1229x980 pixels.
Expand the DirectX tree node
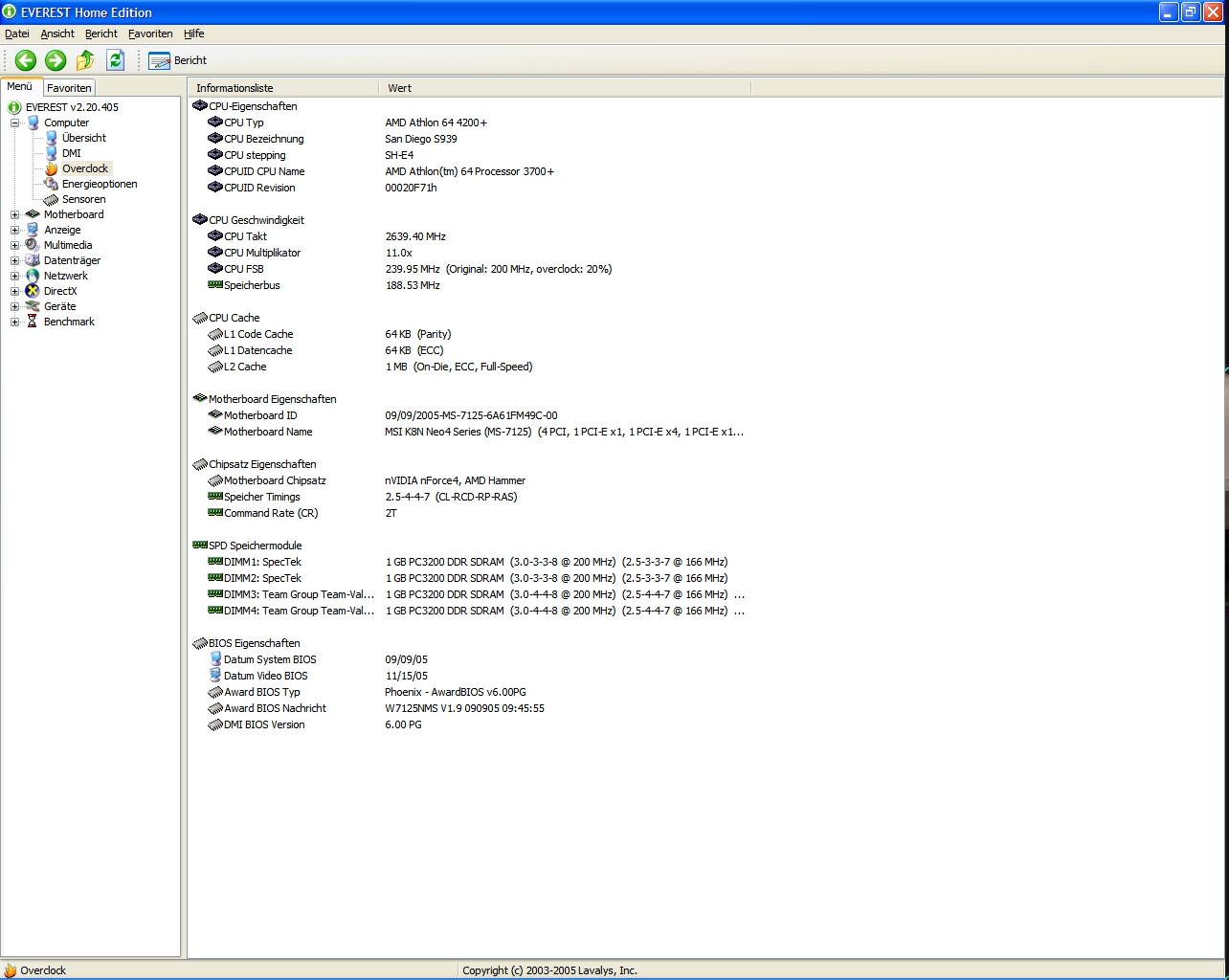(x=14, y=291)
